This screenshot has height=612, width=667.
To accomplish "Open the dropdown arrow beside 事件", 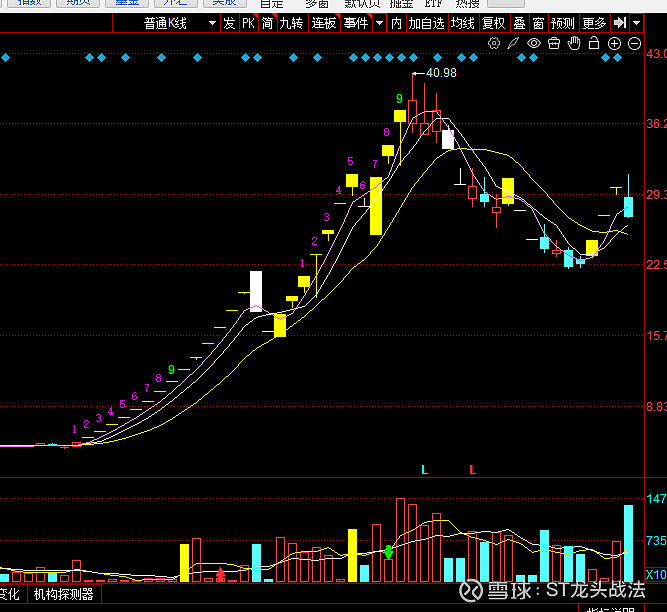I will coord(379,22).
